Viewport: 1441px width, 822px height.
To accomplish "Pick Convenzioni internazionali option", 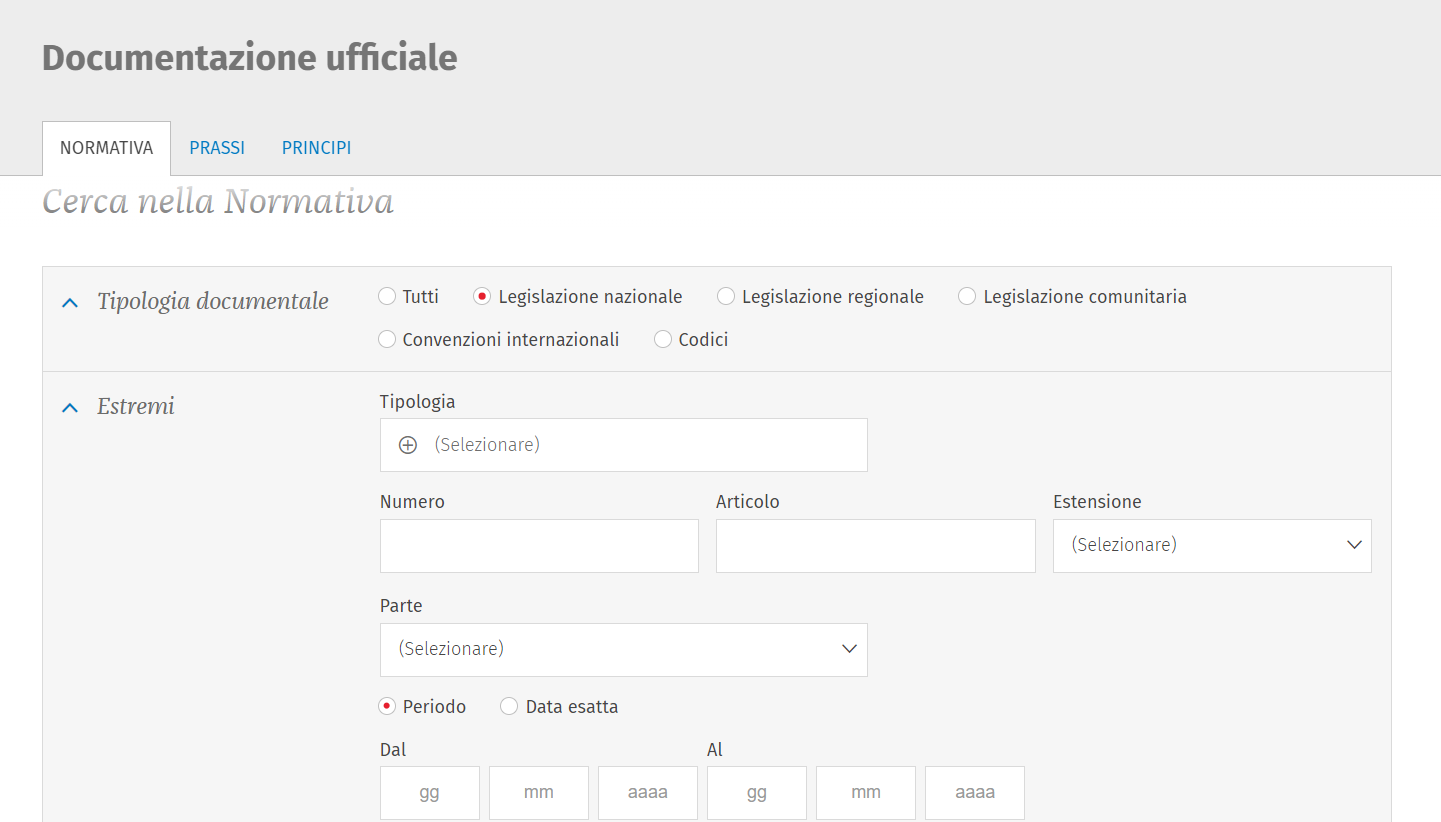I will (x=387, y=340).
